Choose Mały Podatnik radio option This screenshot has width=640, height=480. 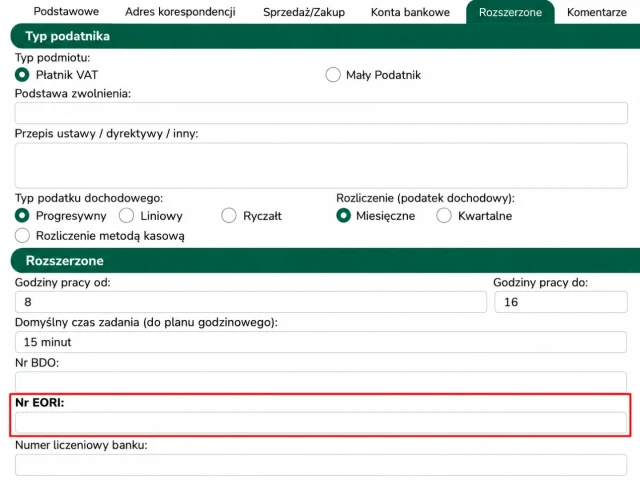pos(333,75)
